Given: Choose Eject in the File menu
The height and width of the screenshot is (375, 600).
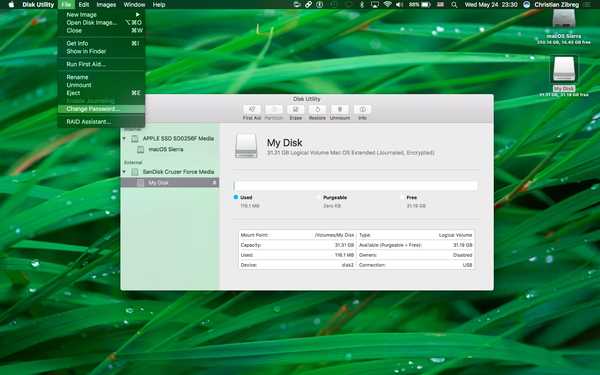Looking at the screenshot, I should tap(101, 93).
